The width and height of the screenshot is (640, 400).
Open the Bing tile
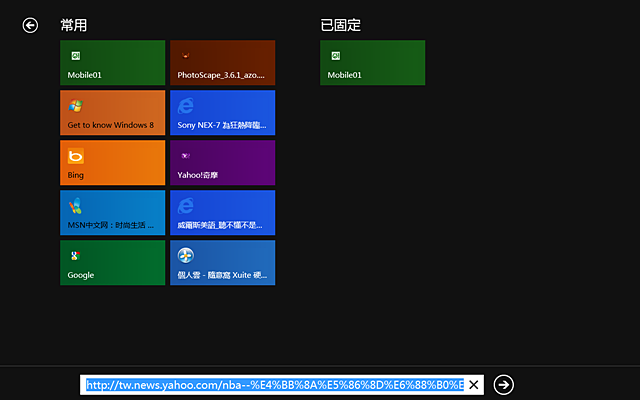click(x=113, y=162)
